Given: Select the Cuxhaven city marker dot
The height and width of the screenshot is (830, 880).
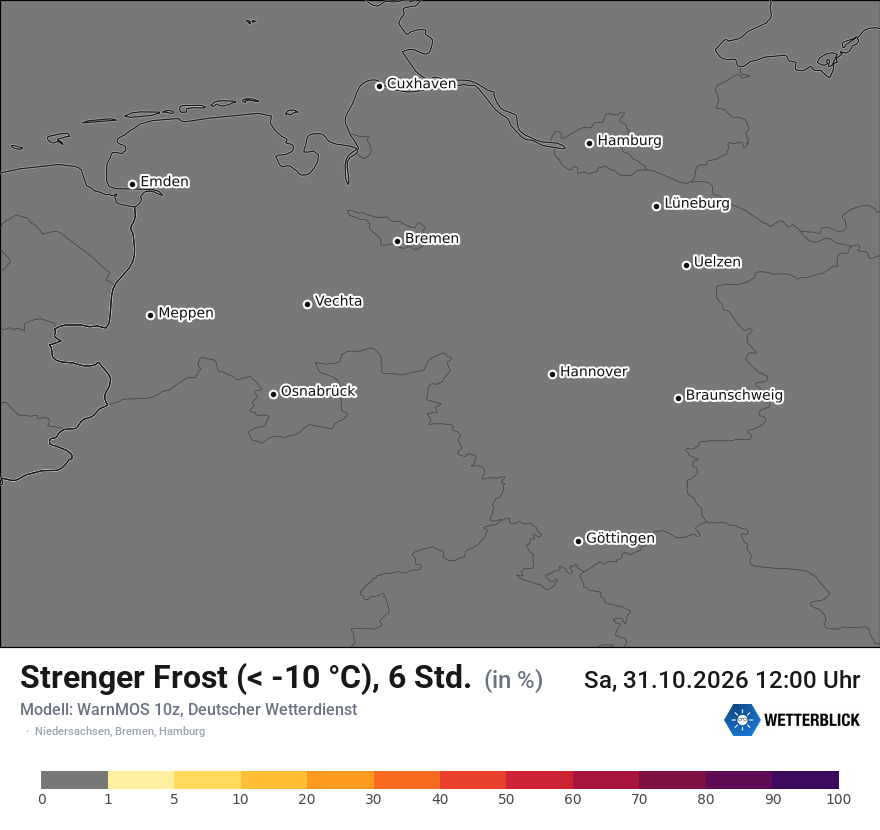Looking at the screenshot, I should pos(379,86).
